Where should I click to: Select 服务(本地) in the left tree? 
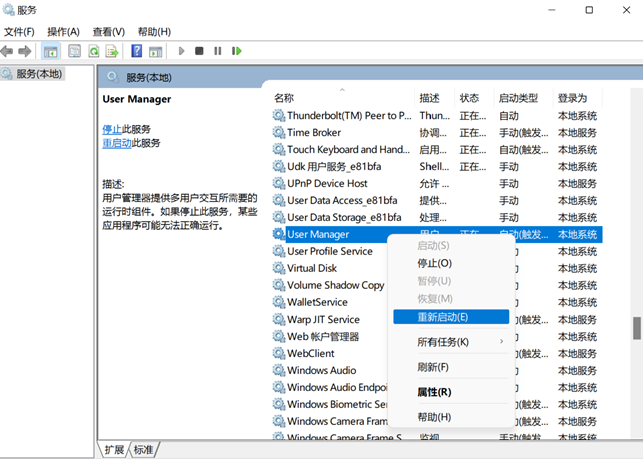click(x=39, y=74)
